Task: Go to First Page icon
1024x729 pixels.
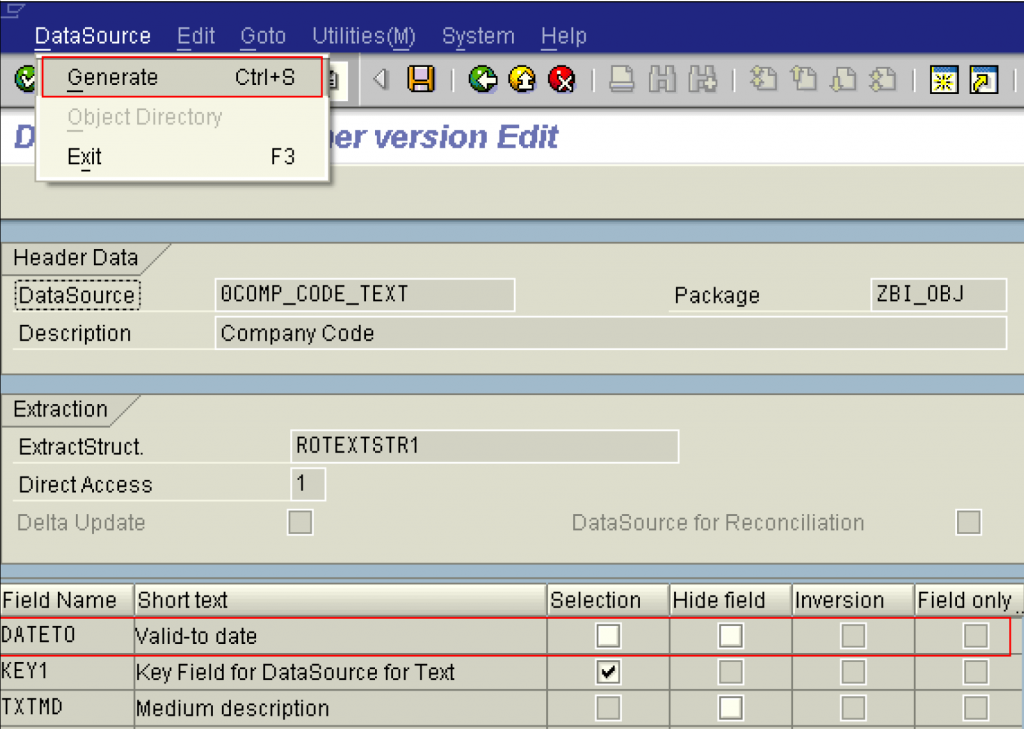Action: 763,80
